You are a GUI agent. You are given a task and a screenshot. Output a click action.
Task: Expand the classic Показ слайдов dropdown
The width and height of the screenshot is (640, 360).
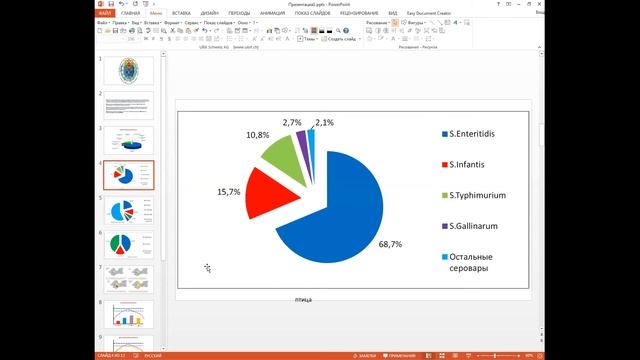coord(219,23)
